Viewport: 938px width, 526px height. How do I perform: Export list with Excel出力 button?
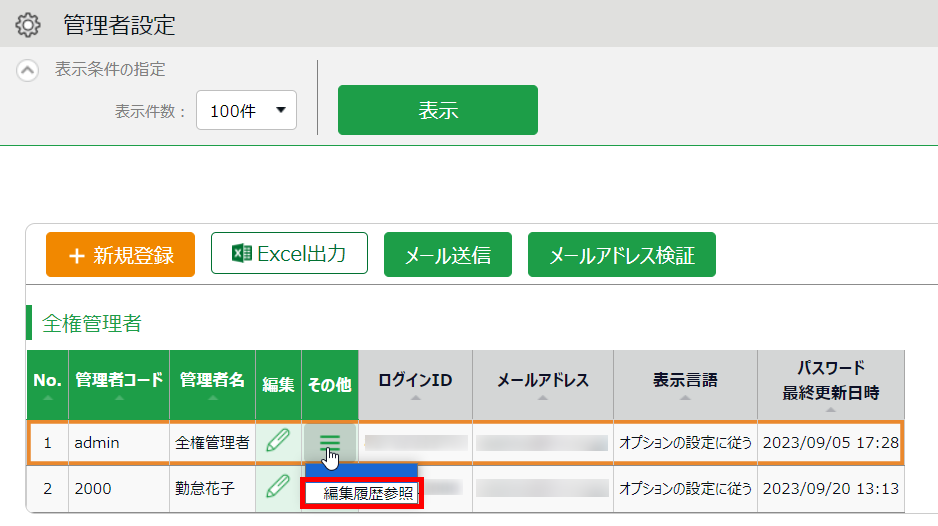[289, 254]
